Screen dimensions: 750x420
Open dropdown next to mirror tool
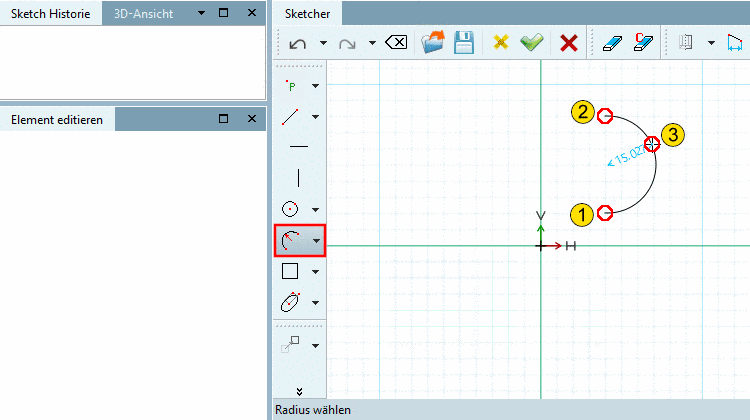click(x=711, y=43)
